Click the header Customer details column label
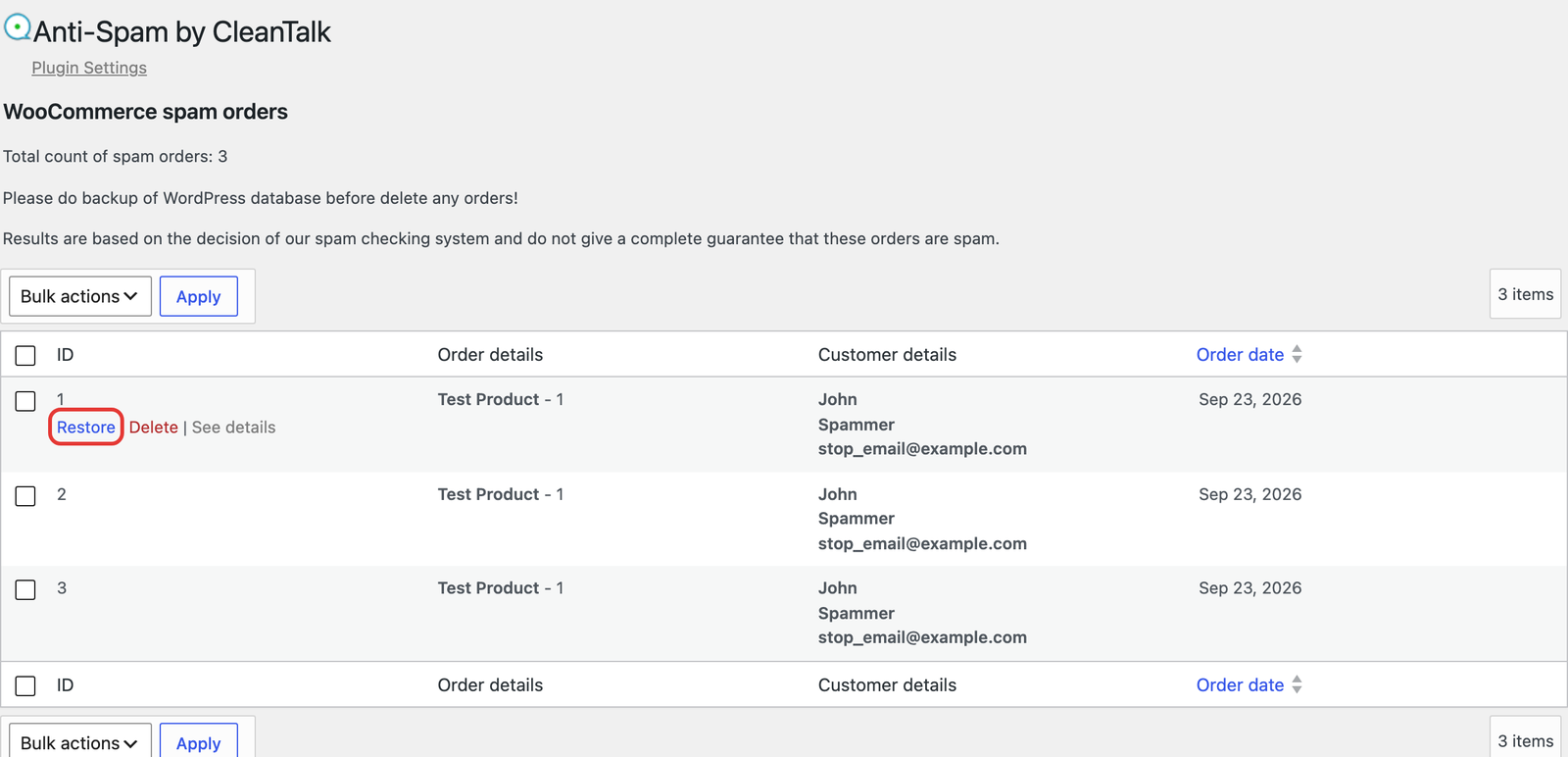Screen dimensions: 1568x757 (887, 355)
